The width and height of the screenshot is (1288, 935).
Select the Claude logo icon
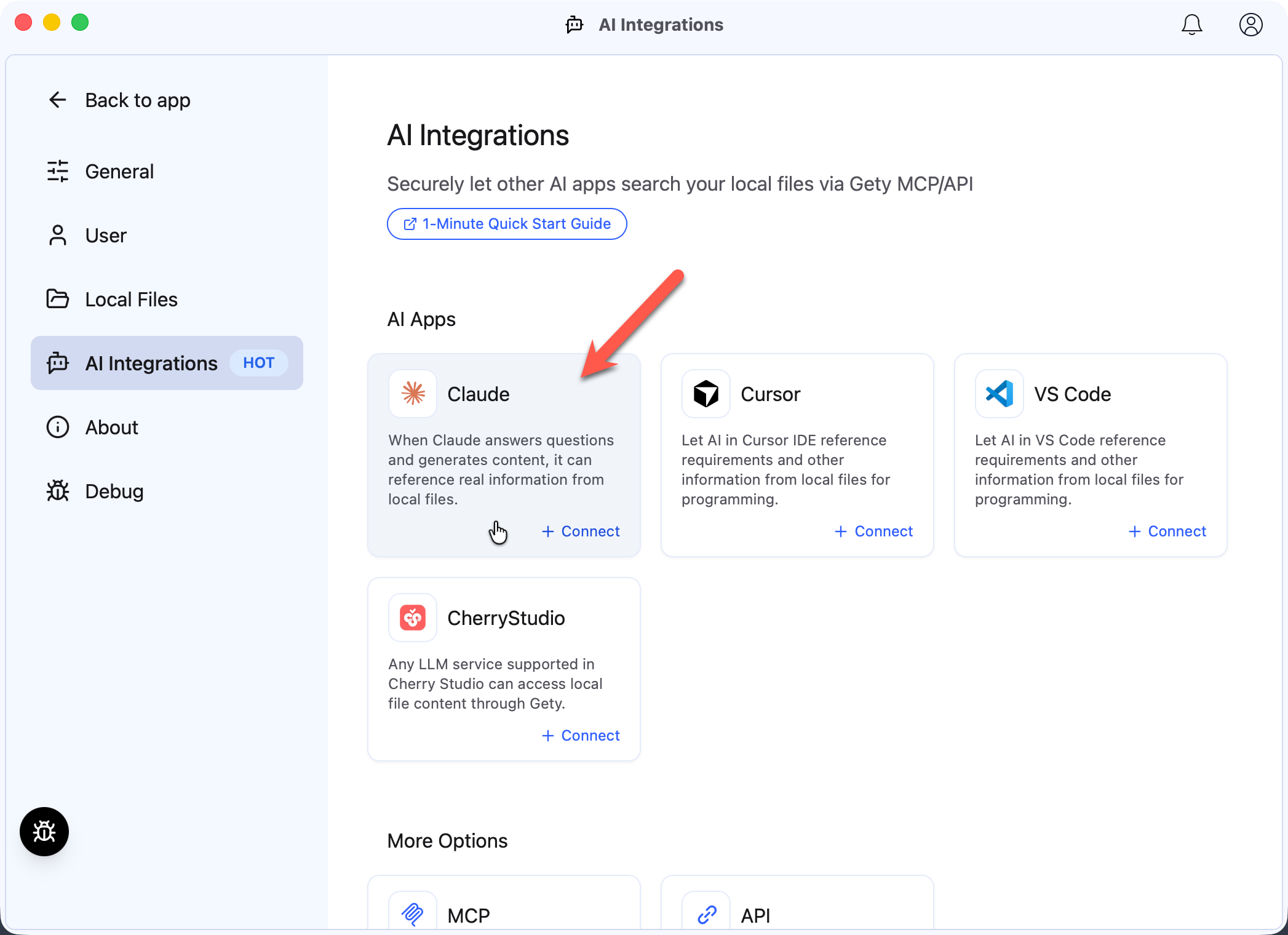pyautogui.click(x=412, y=394)
